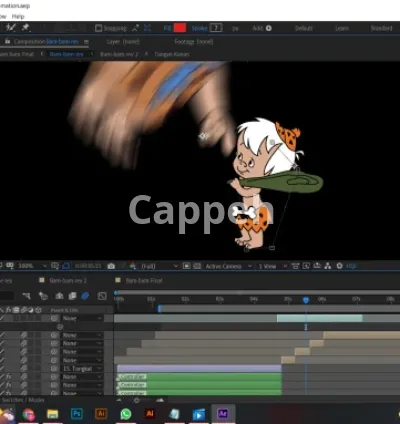Click Tangan Kanan in the composition breadcrumb
400x424 pixels.
pos(172,54)
